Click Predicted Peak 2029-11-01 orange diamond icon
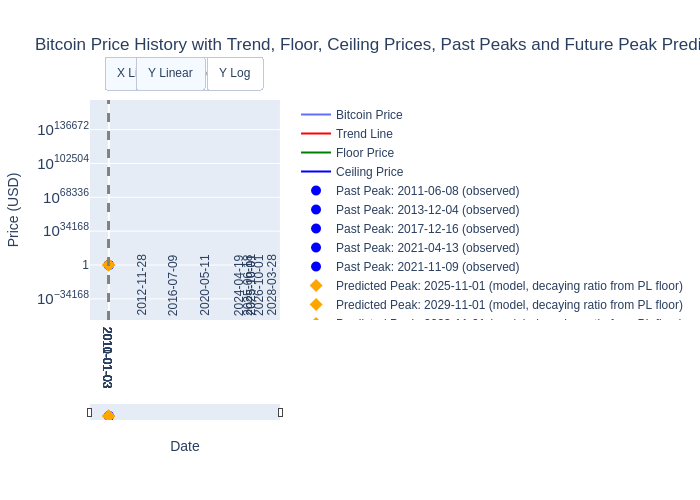 (316, 305)
